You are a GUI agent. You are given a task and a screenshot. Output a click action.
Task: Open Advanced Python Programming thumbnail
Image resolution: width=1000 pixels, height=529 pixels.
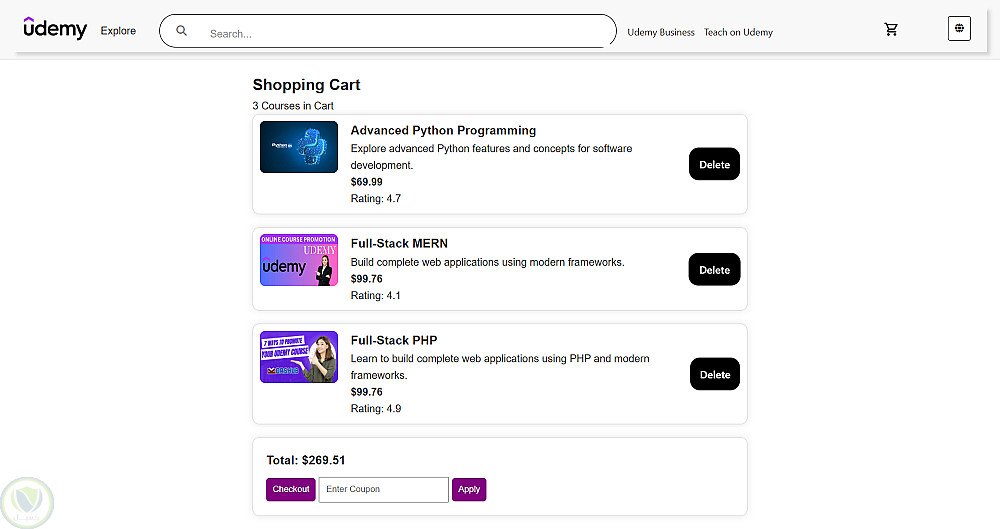click(x=298, y=147)
